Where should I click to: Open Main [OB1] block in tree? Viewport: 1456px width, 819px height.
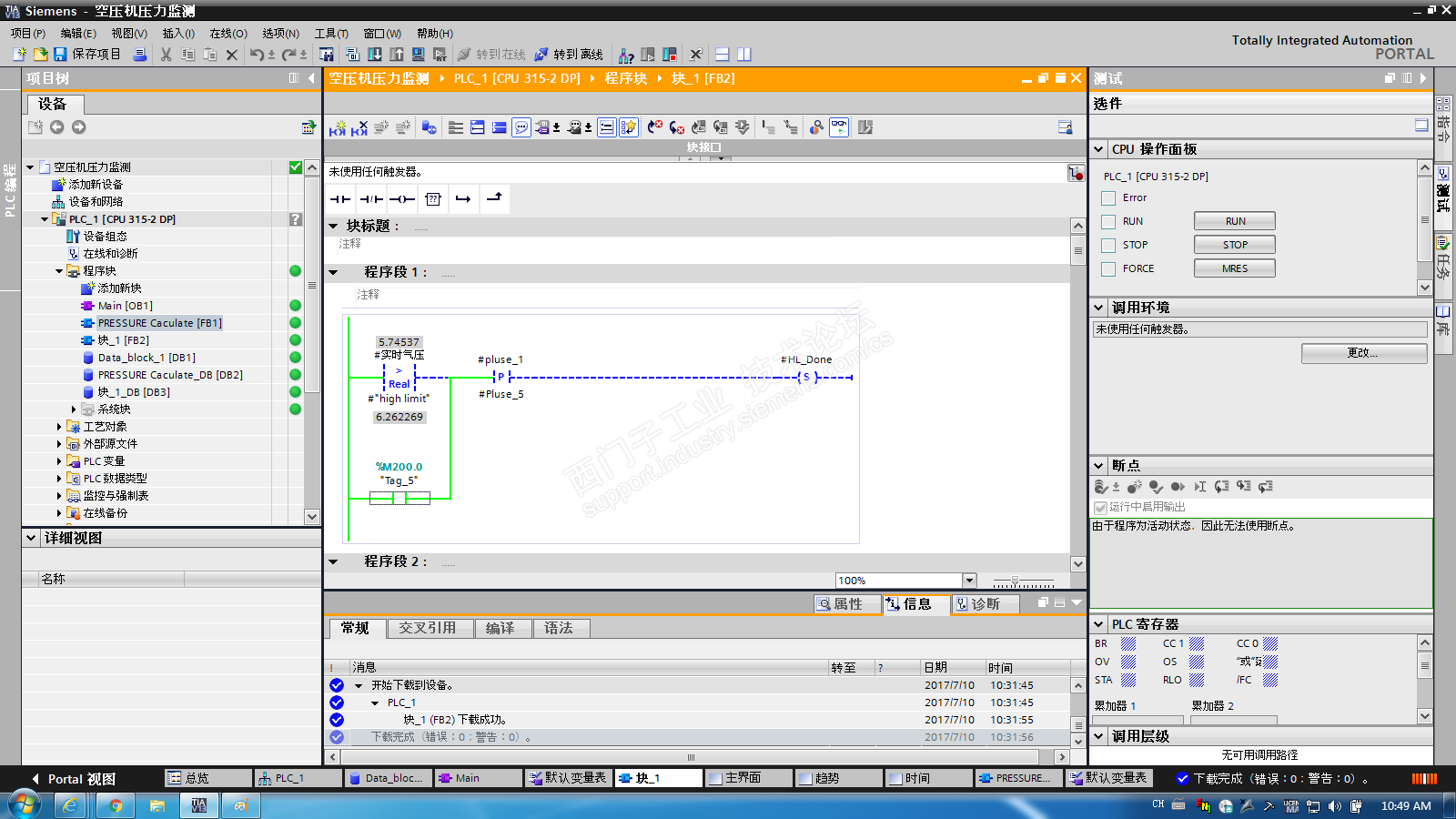126,306
